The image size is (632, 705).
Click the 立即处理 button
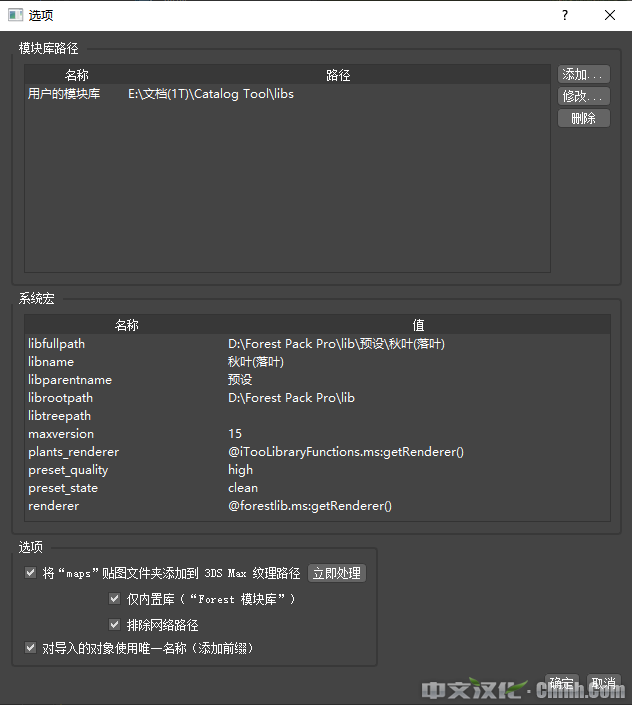(x=336, y=574)
